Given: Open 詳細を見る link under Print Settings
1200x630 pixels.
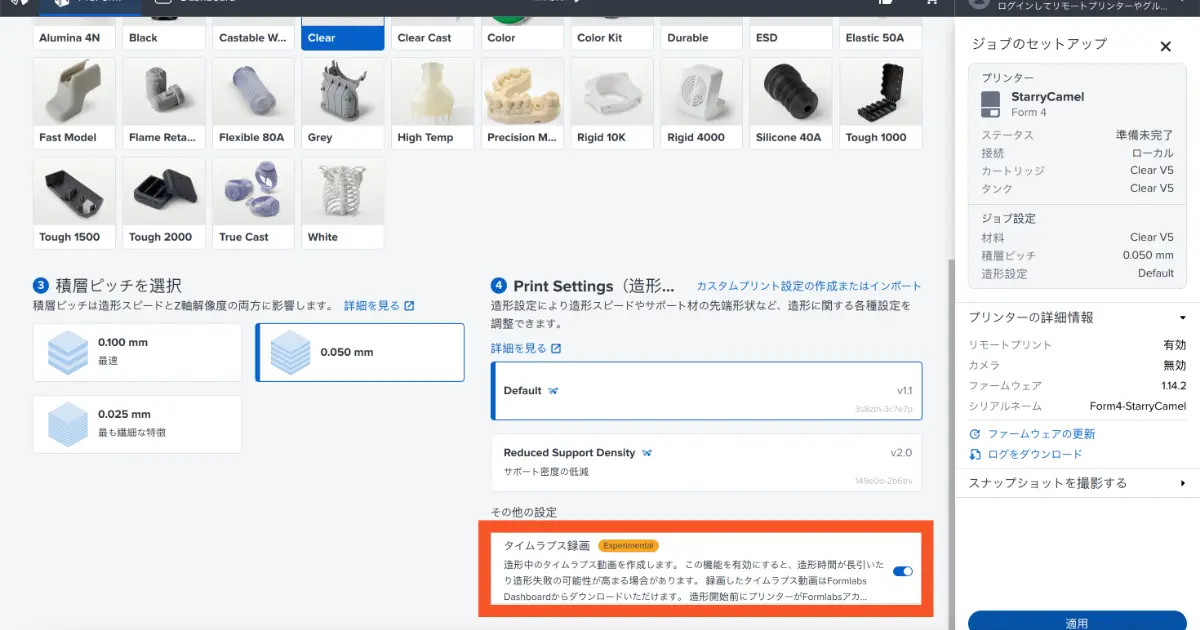Looking at the screenshot, I should pyautogui.click(x=526, y=348).
